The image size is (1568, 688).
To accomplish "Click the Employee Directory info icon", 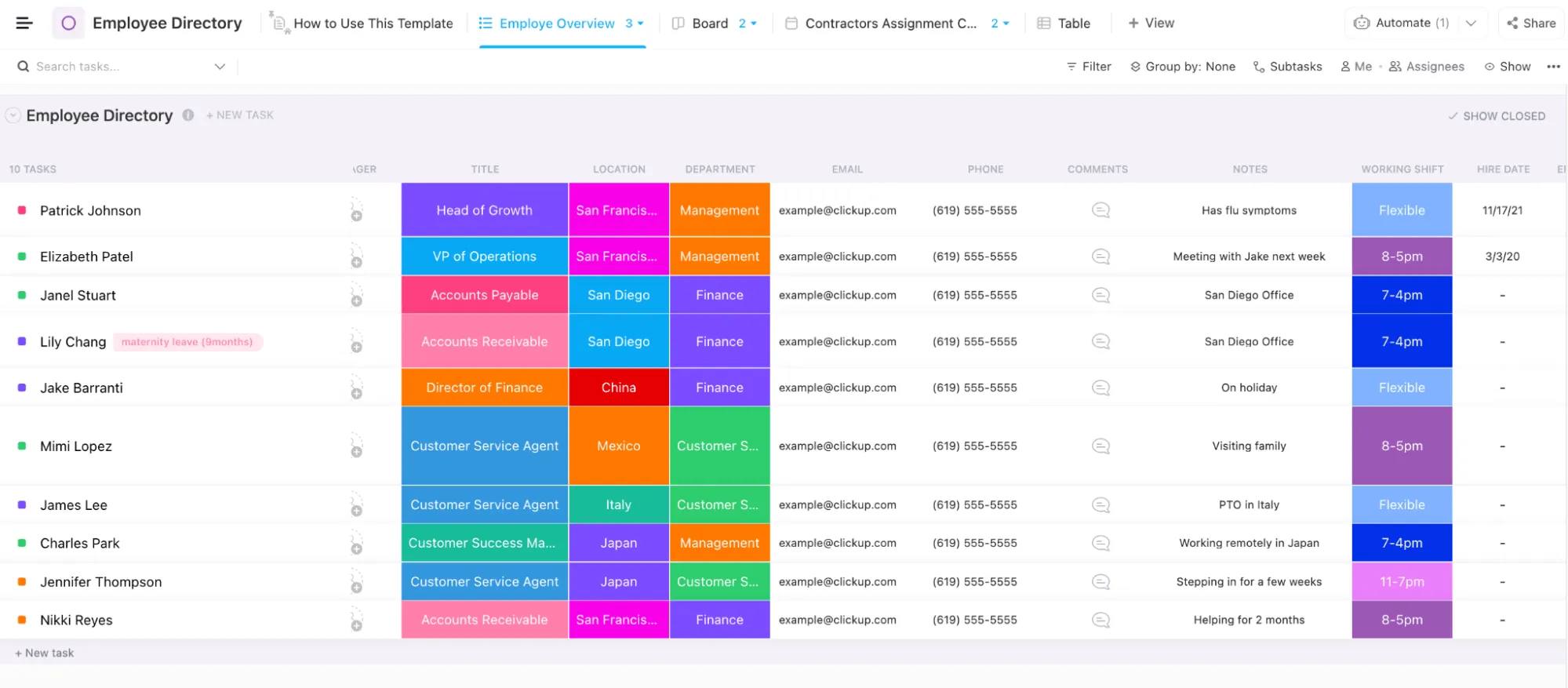I will coord(188,115).
